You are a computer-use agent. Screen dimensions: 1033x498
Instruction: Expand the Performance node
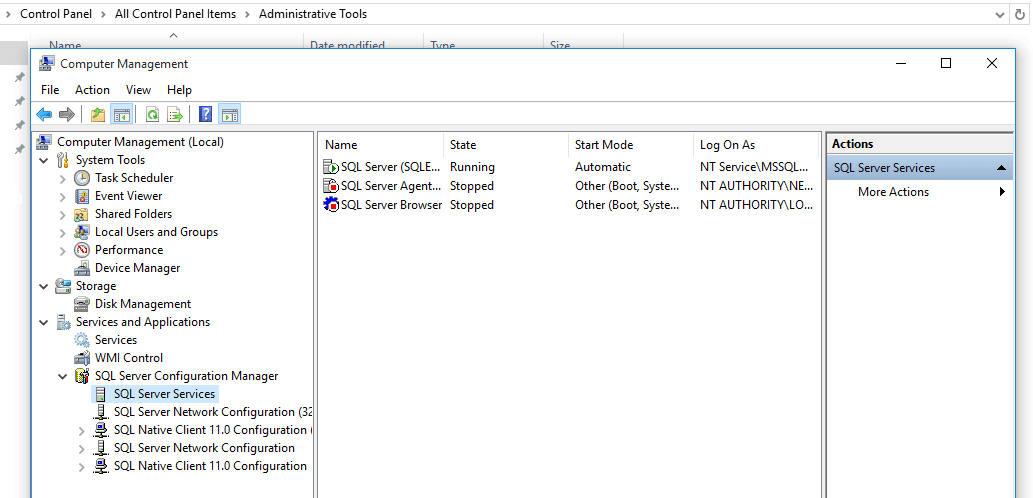63,250
